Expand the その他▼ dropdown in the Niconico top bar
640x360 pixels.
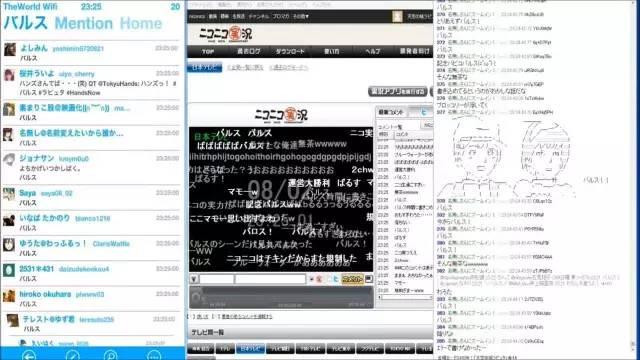tap(301, 17)
